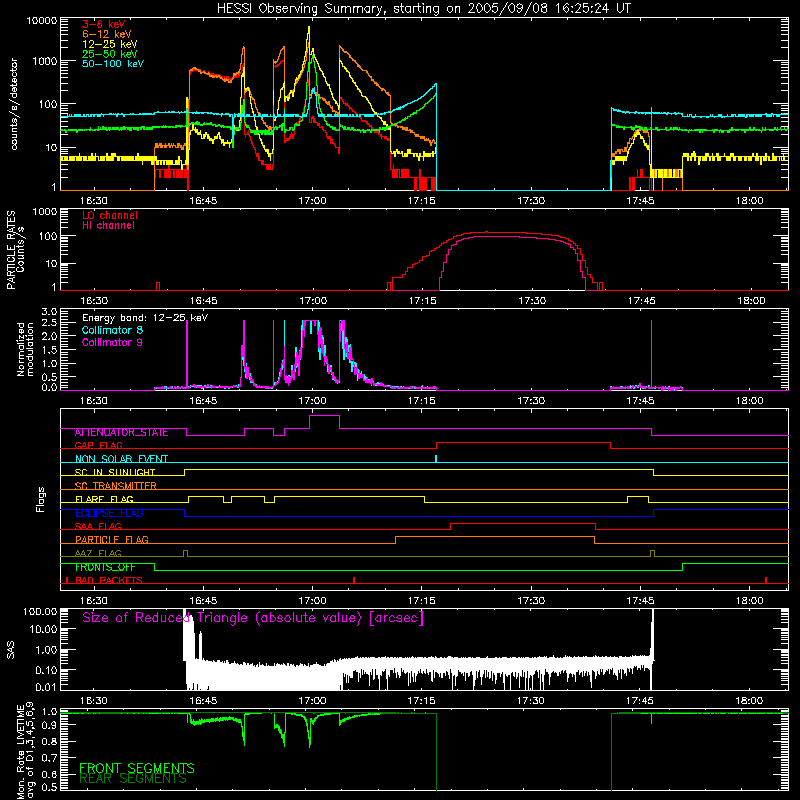Click 'Size of Reduced Triangle' panel caption
Screen dimensions: 800x800
coord(253,618)
